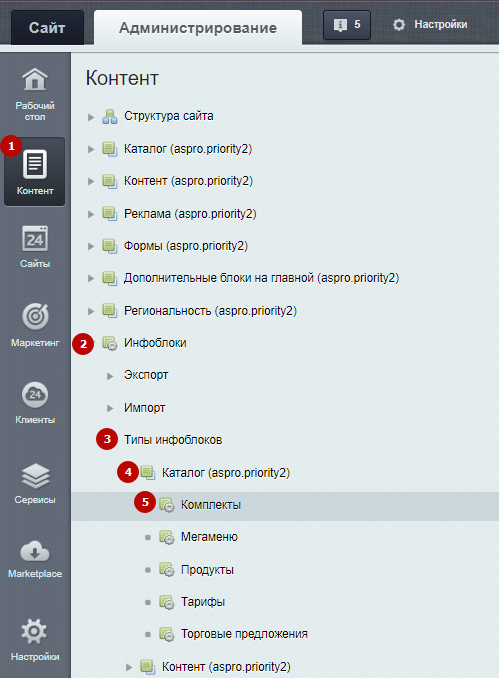This screenshot has height=678, width=499.
Task: Open the Настройки gear icon in sidebar
Action: coord(35,631)
